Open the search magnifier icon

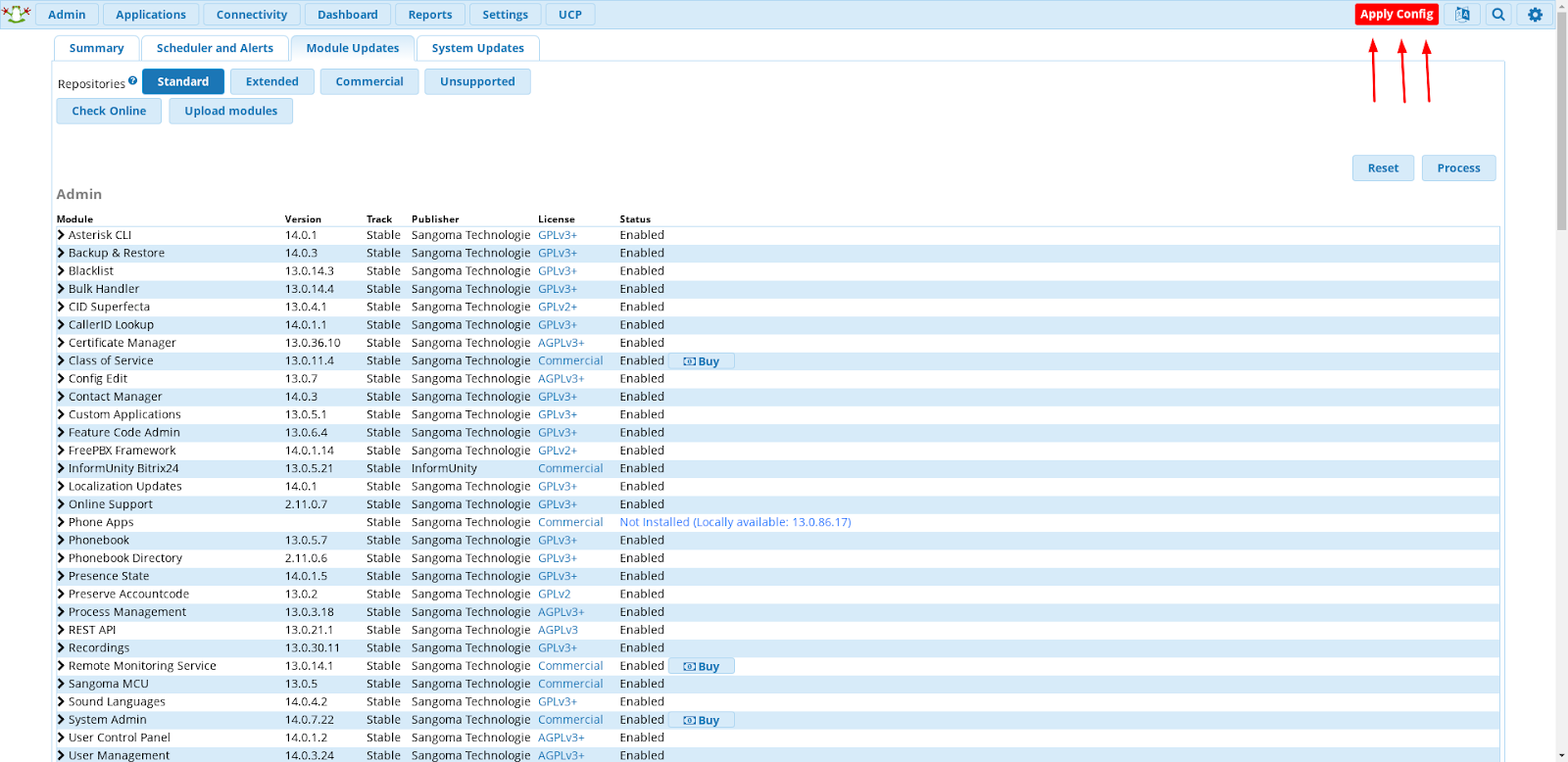point(1498,15)
